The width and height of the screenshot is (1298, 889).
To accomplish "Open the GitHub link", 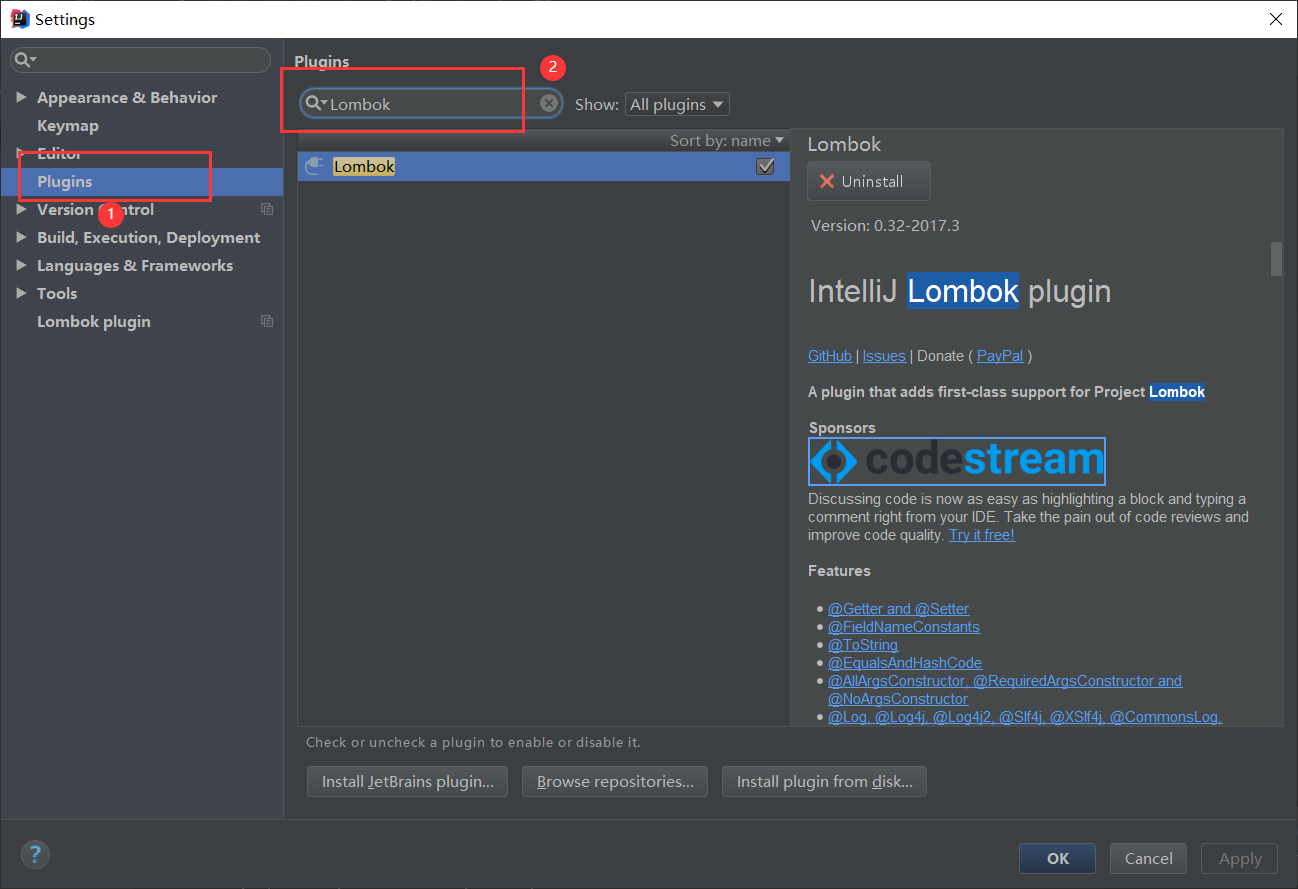I will pyautogui.click(x=830, y=356).
